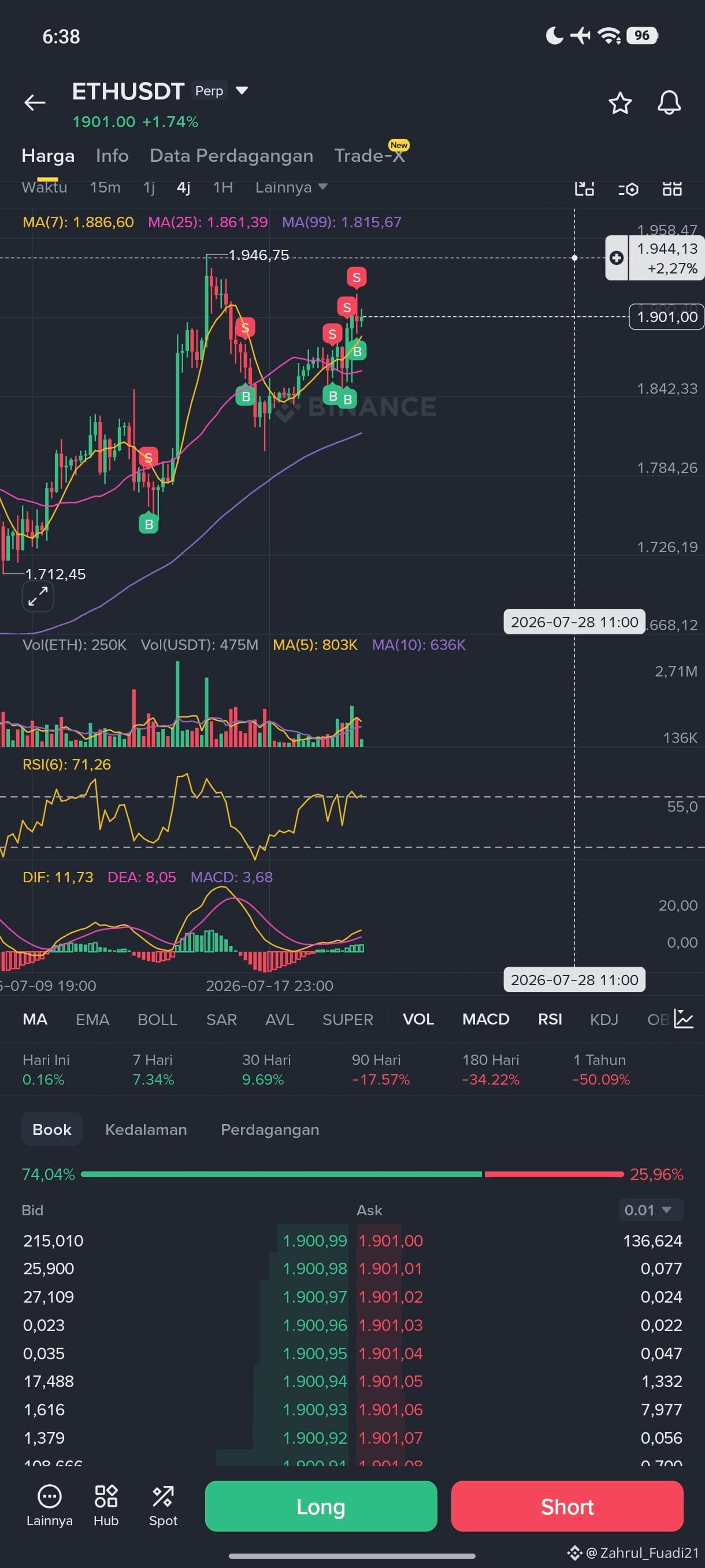Select bid price 1.900,94
The height and width of the screenshot is (1568, 705).
314,1381
